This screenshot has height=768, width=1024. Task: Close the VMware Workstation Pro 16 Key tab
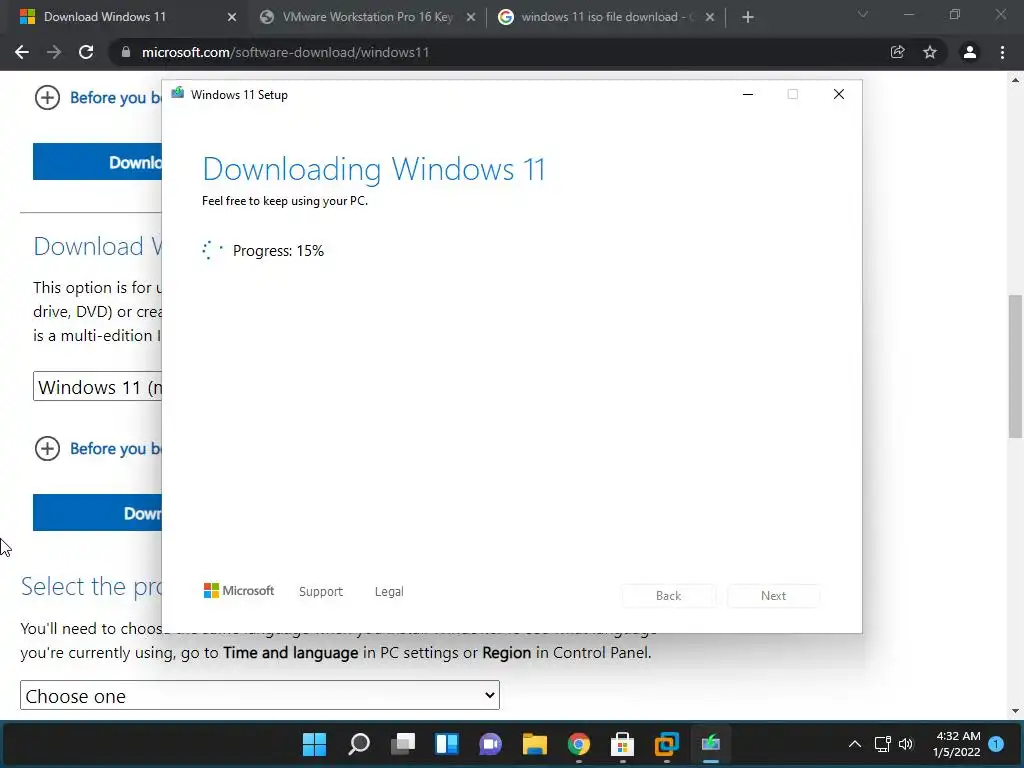point(471,17)
